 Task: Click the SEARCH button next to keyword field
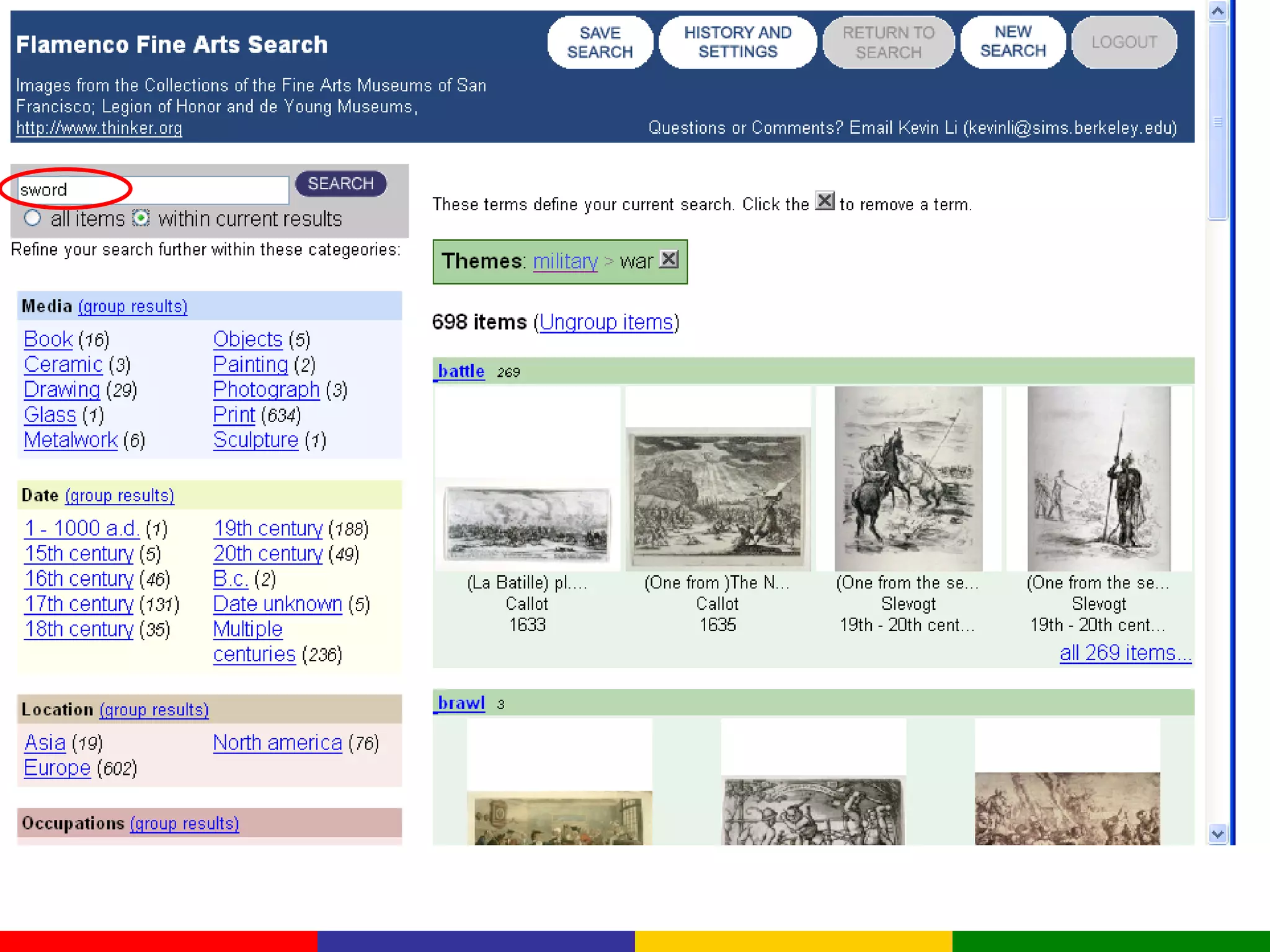(x=340, y=184)
